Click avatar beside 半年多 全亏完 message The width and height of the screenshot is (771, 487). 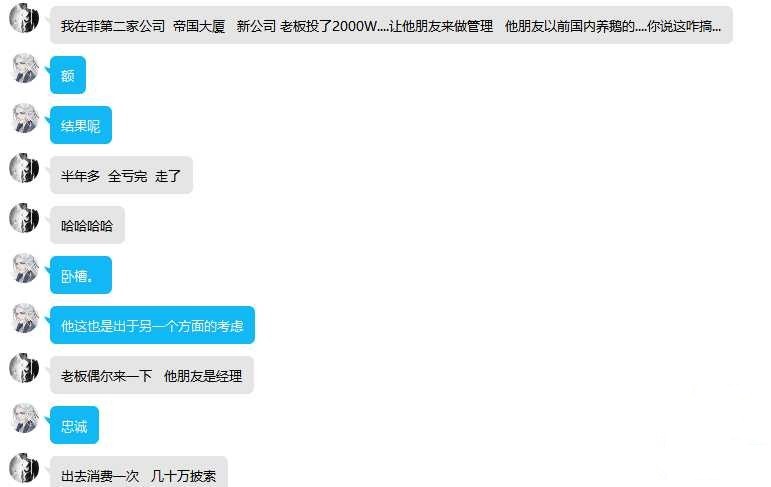(24, 168)
